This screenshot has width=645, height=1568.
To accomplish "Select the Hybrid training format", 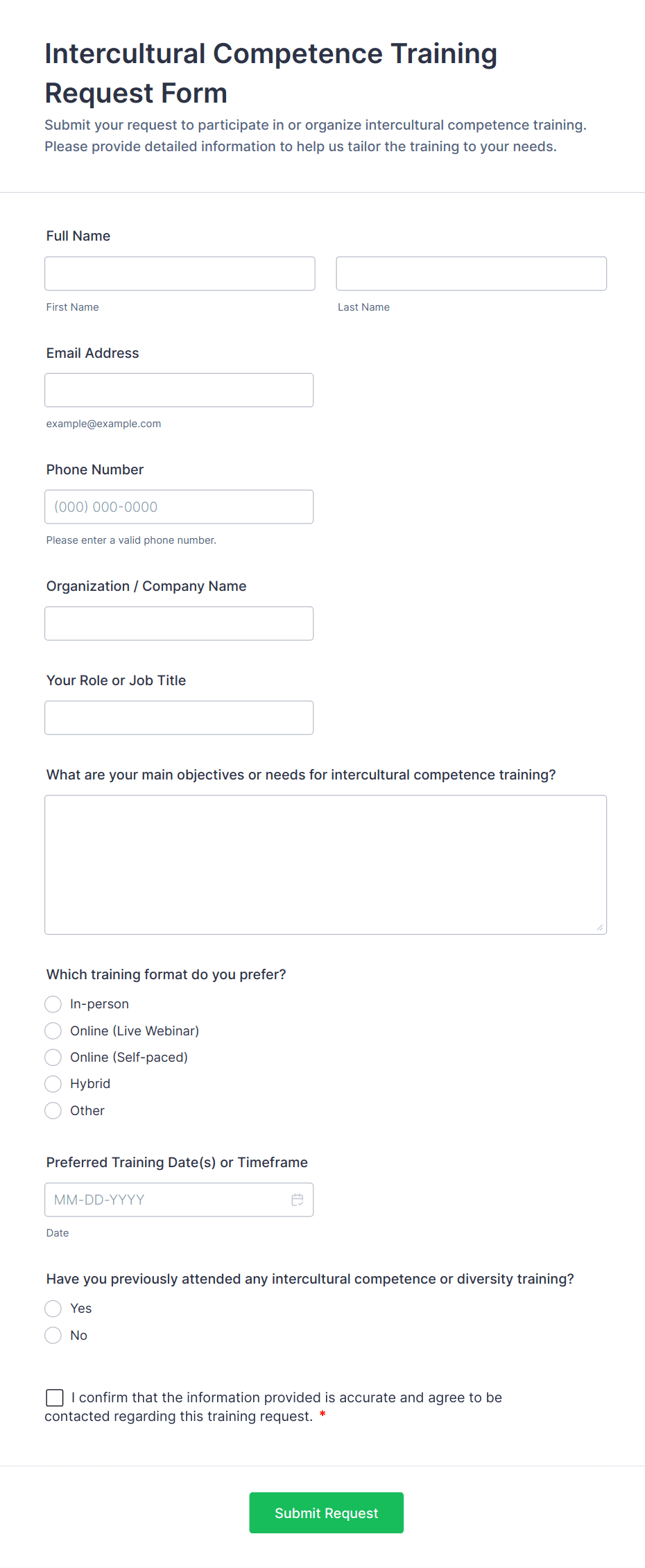I will [53, 1083].
